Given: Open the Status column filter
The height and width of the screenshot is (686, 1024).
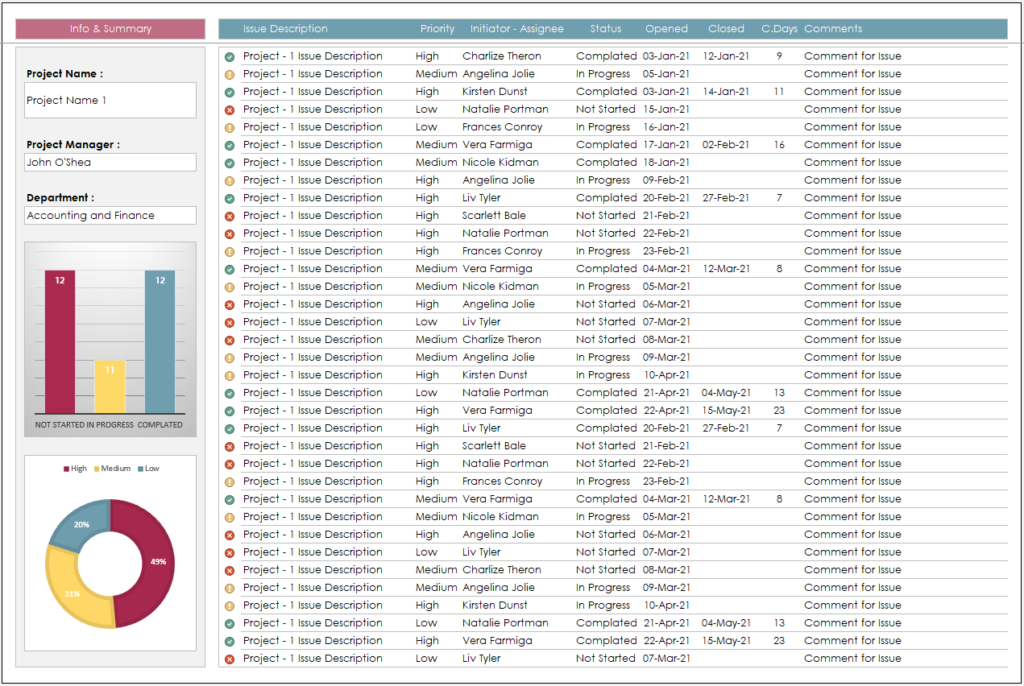Looking at the screenshot, I should pos(606,28).
